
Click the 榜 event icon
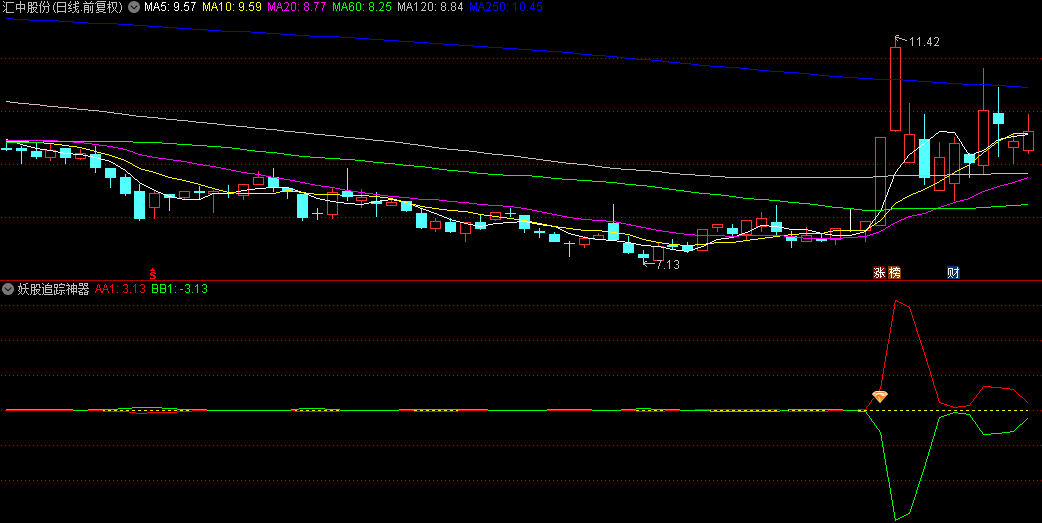click(x=894, y=272)
